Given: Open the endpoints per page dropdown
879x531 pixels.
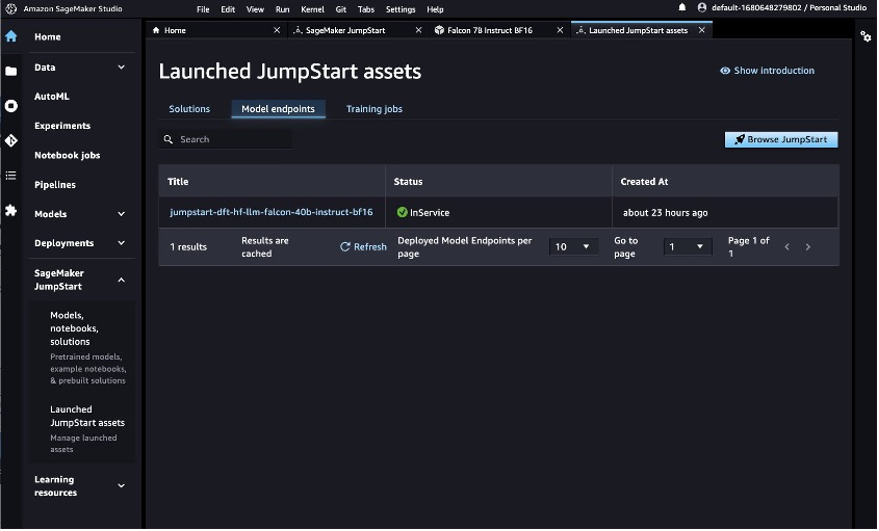Looking at the screenshot, I should pos(572,247).
